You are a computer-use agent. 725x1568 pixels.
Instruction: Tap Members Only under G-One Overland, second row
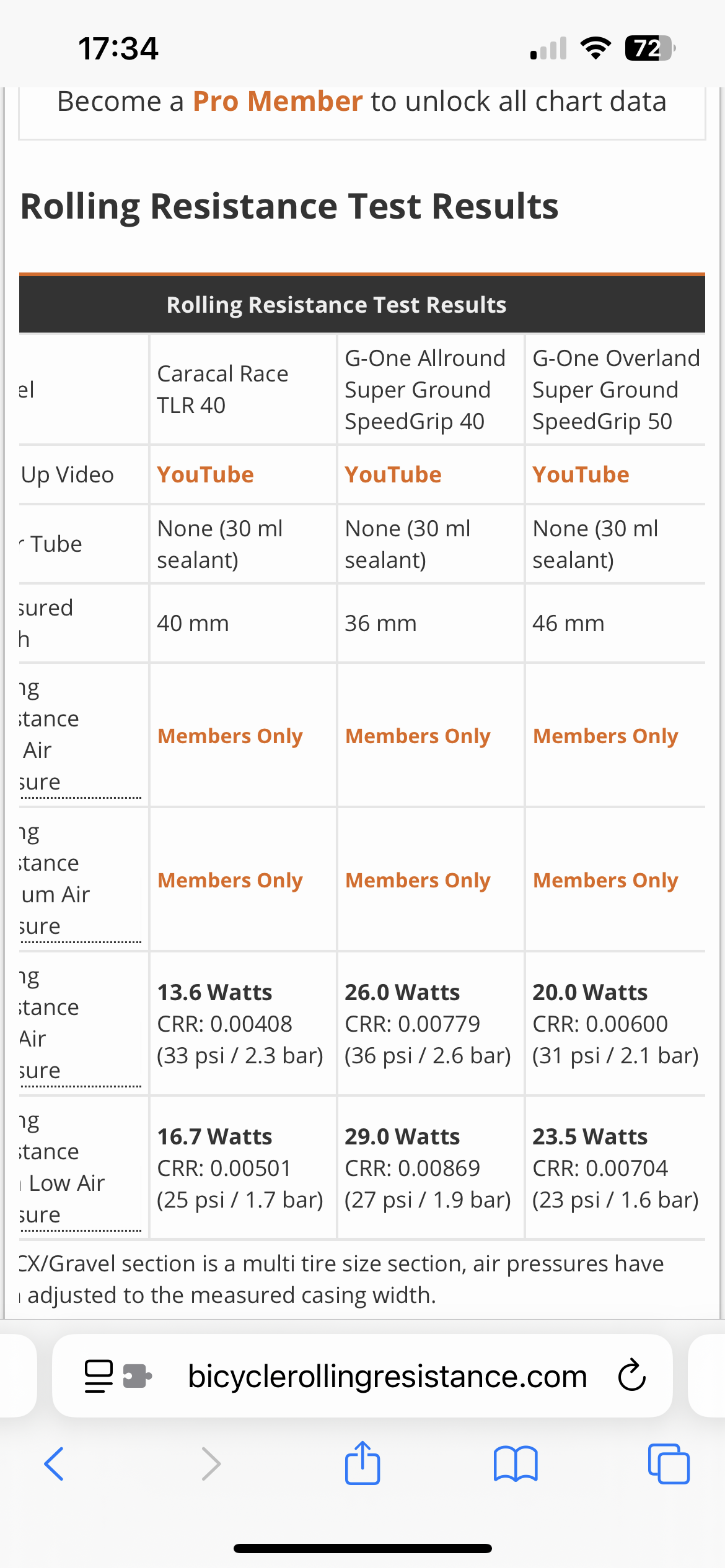606,880
